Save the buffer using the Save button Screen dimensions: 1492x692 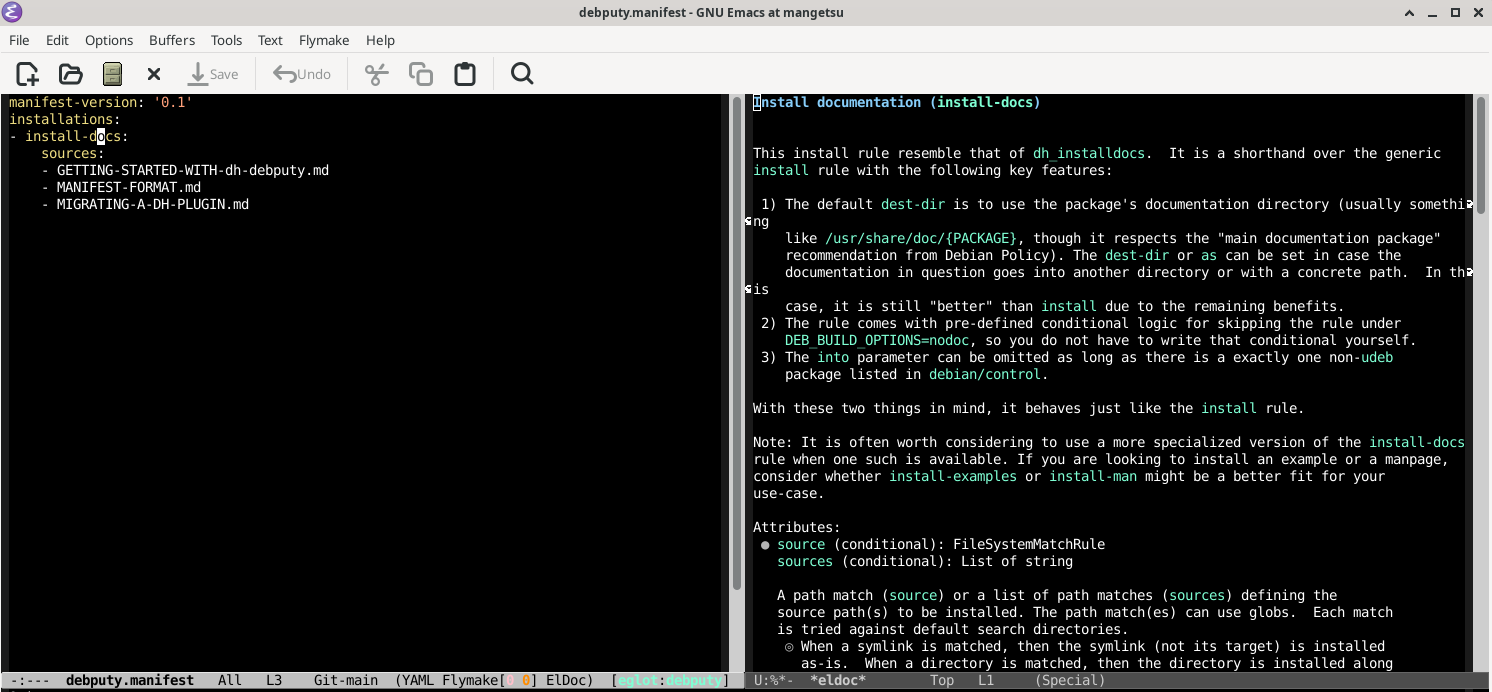click(213, 74)
